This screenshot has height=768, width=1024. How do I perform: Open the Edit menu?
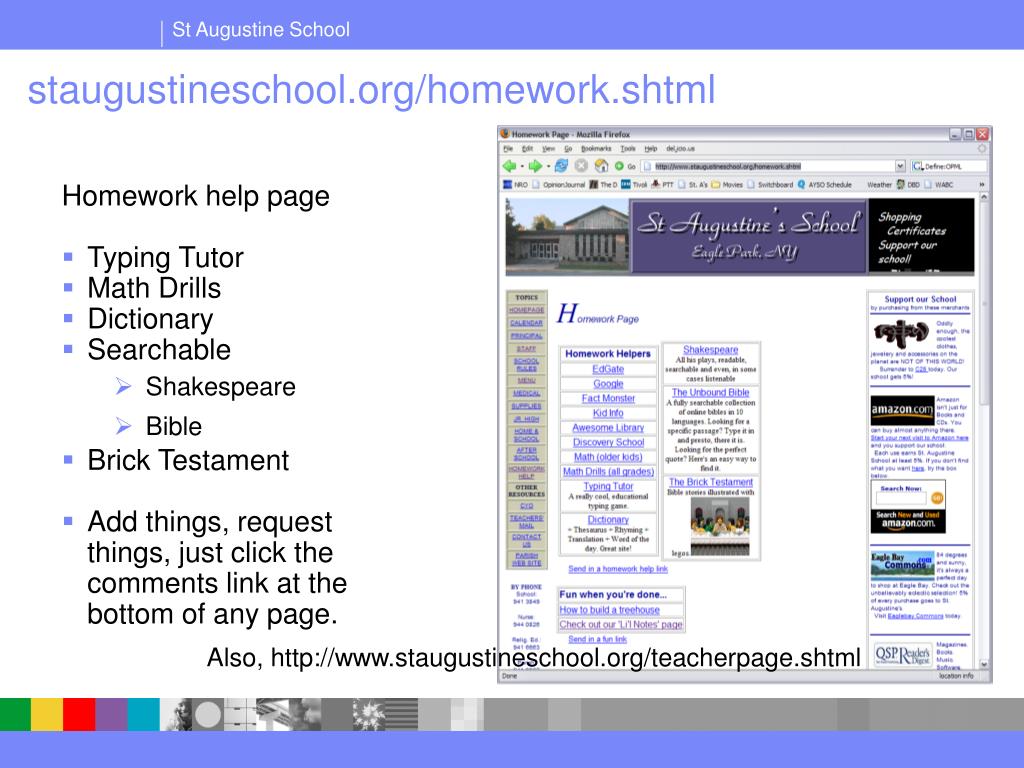pos(527,148)
